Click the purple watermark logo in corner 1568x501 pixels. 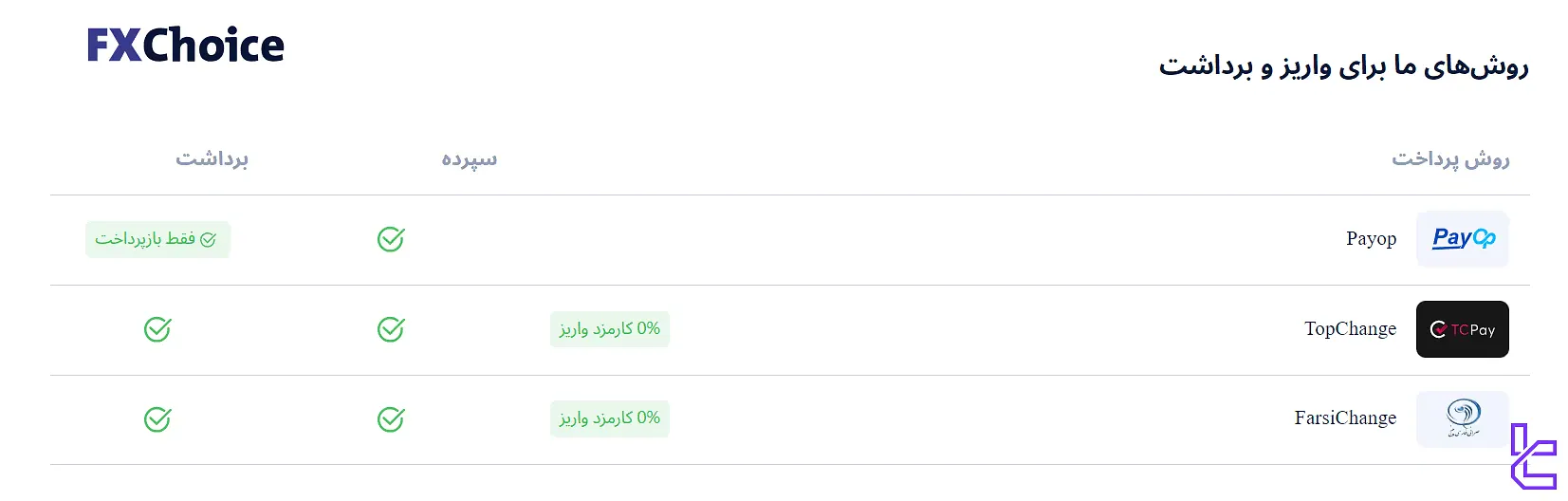(1532, 456)
